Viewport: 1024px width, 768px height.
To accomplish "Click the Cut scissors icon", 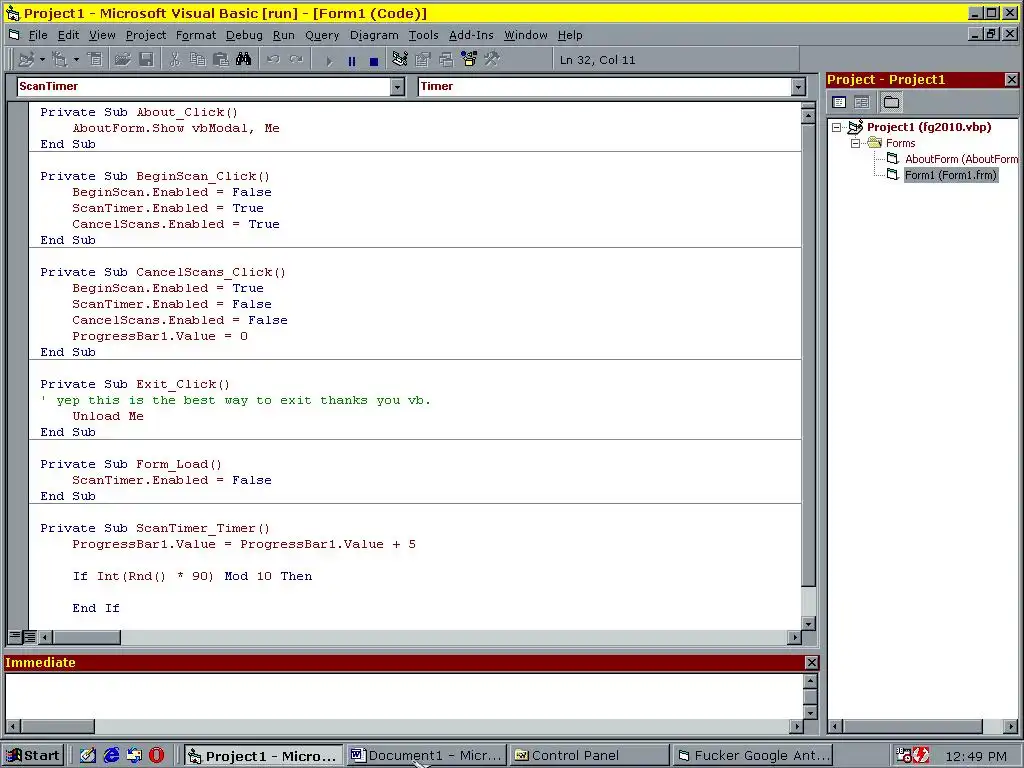I will click(174, 59).
